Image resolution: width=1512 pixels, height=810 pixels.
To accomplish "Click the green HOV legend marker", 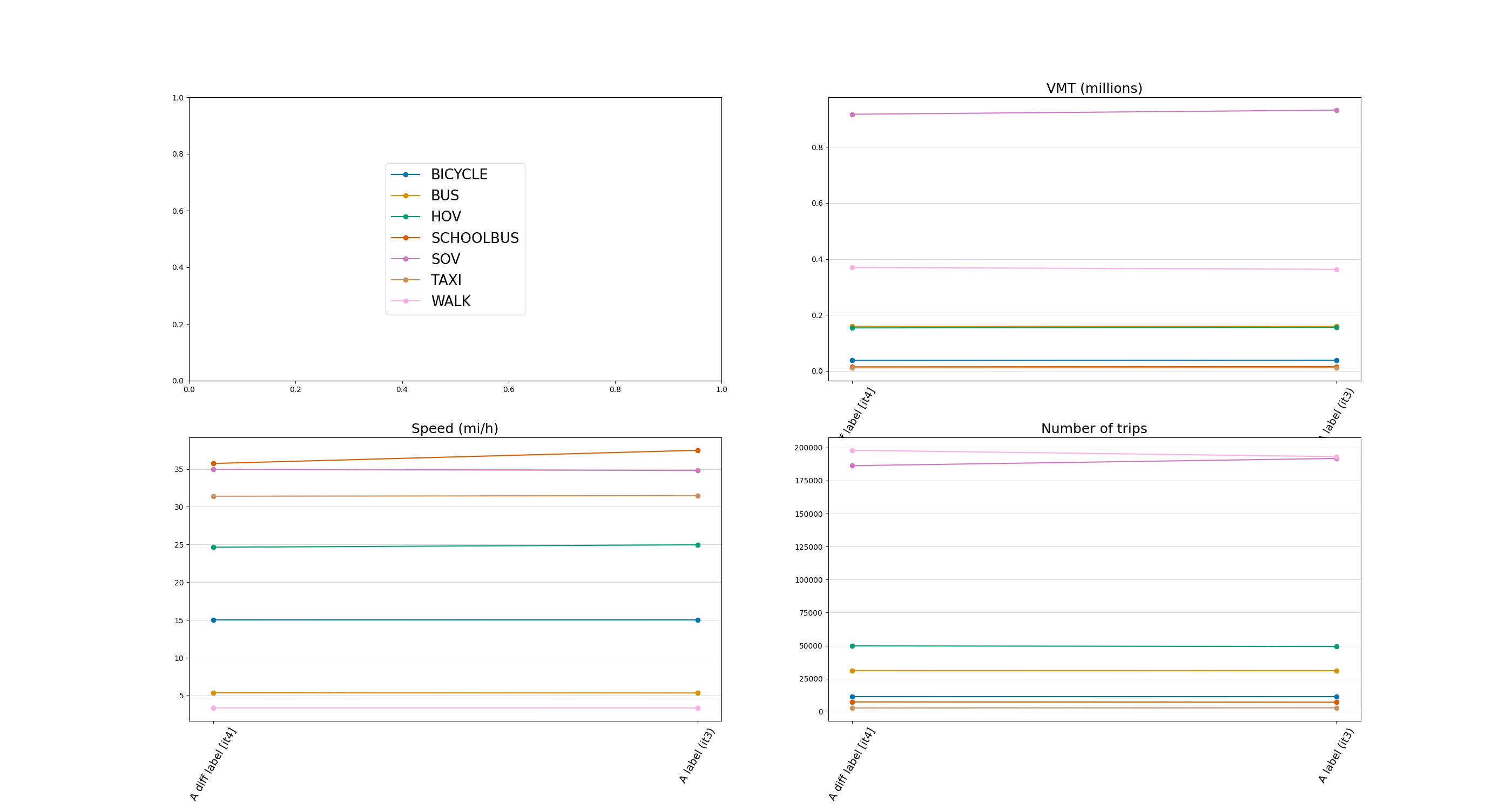I will 406,217.
